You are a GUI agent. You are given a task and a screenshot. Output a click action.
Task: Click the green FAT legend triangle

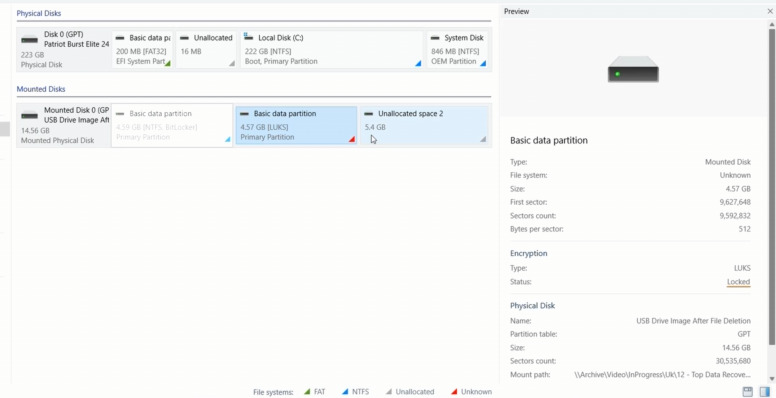click(x=306, y=392)
